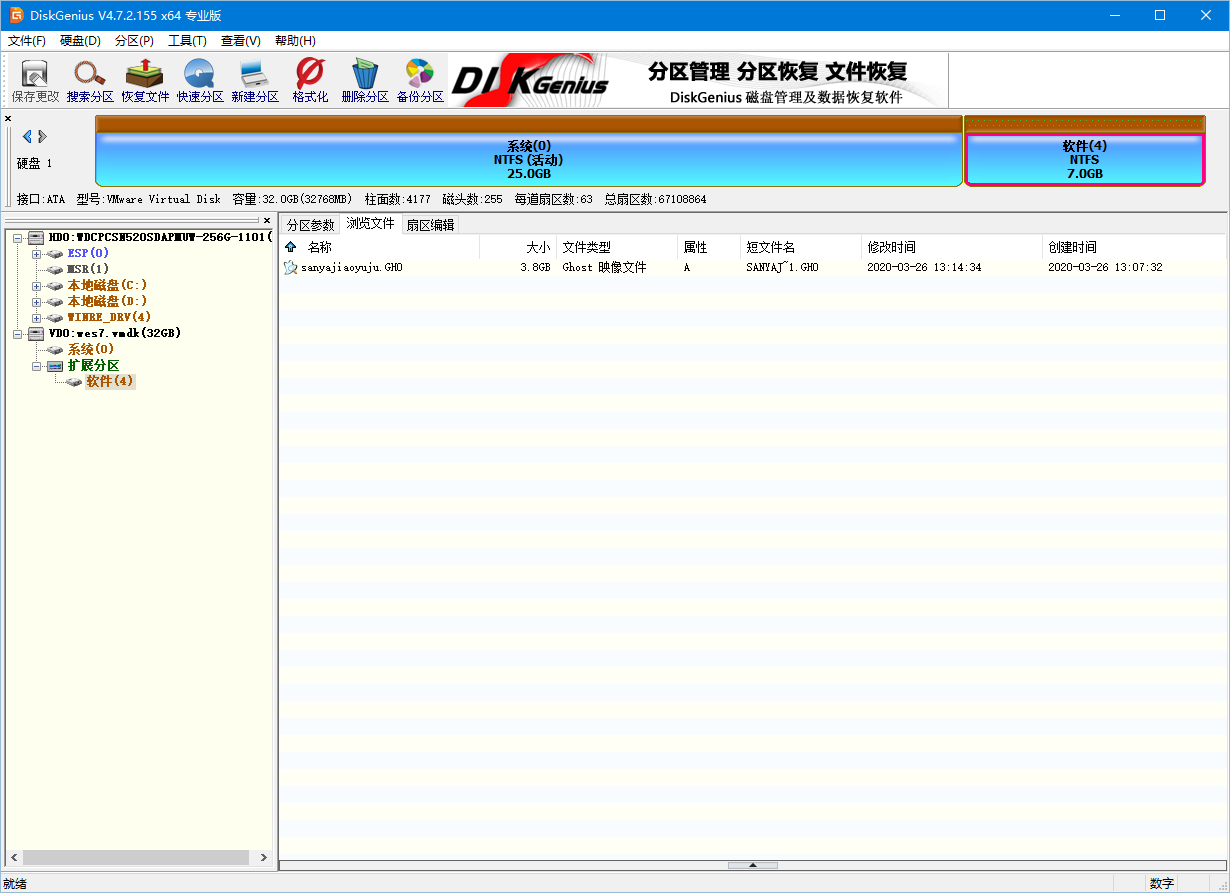Close the disk map panel with small x
Viewport: 1230px width, 893px height.
pos(9,119)
